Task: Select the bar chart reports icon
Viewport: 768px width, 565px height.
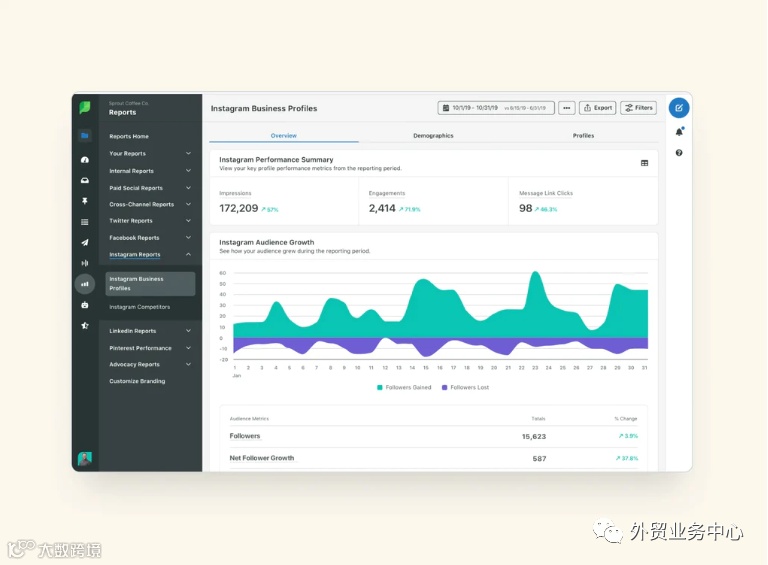Action: click(x=85, y=284)
